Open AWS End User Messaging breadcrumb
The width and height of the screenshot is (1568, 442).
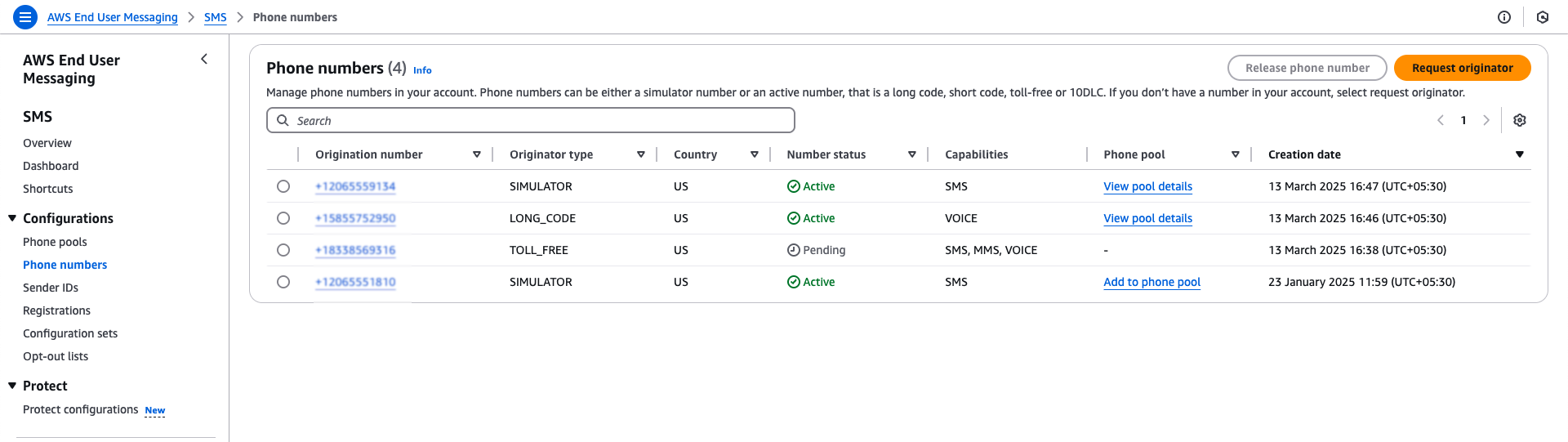click(x=113, y=17)
